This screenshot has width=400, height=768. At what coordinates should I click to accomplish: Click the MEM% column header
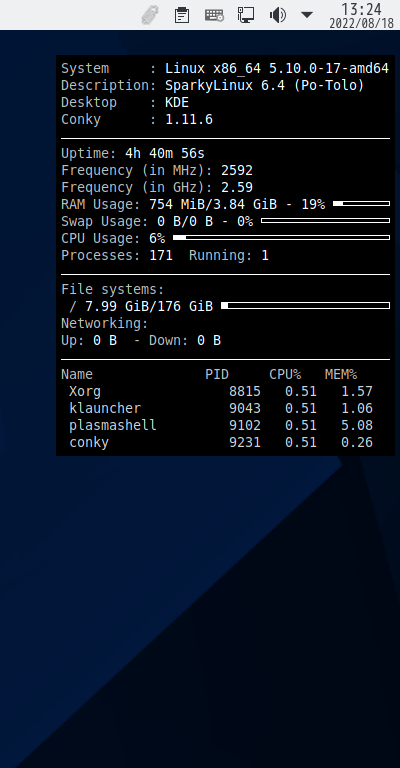pos(341,374)
